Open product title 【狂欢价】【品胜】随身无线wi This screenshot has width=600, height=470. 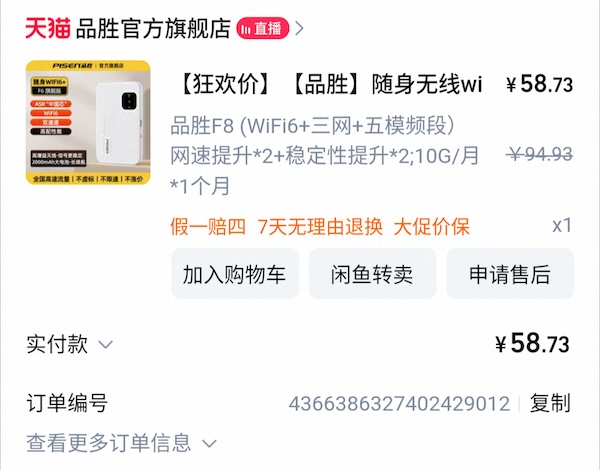tap(330, 83)
